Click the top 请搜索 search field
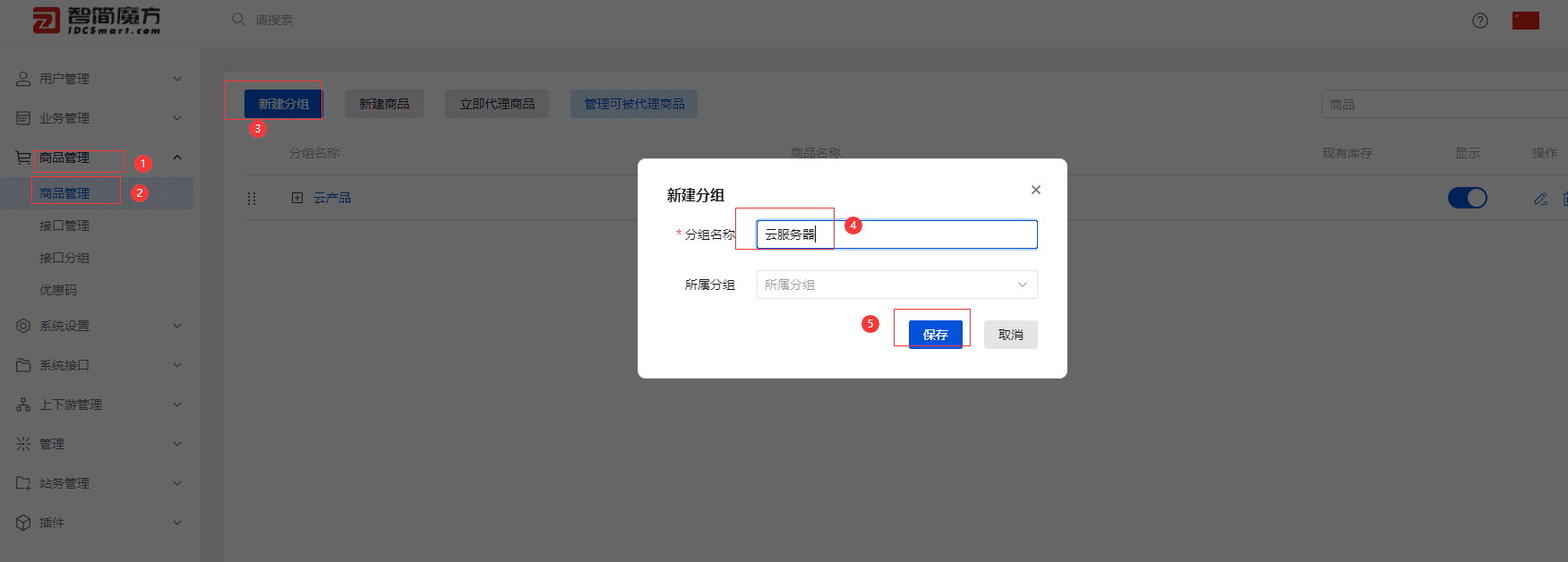 pos(274,20)
